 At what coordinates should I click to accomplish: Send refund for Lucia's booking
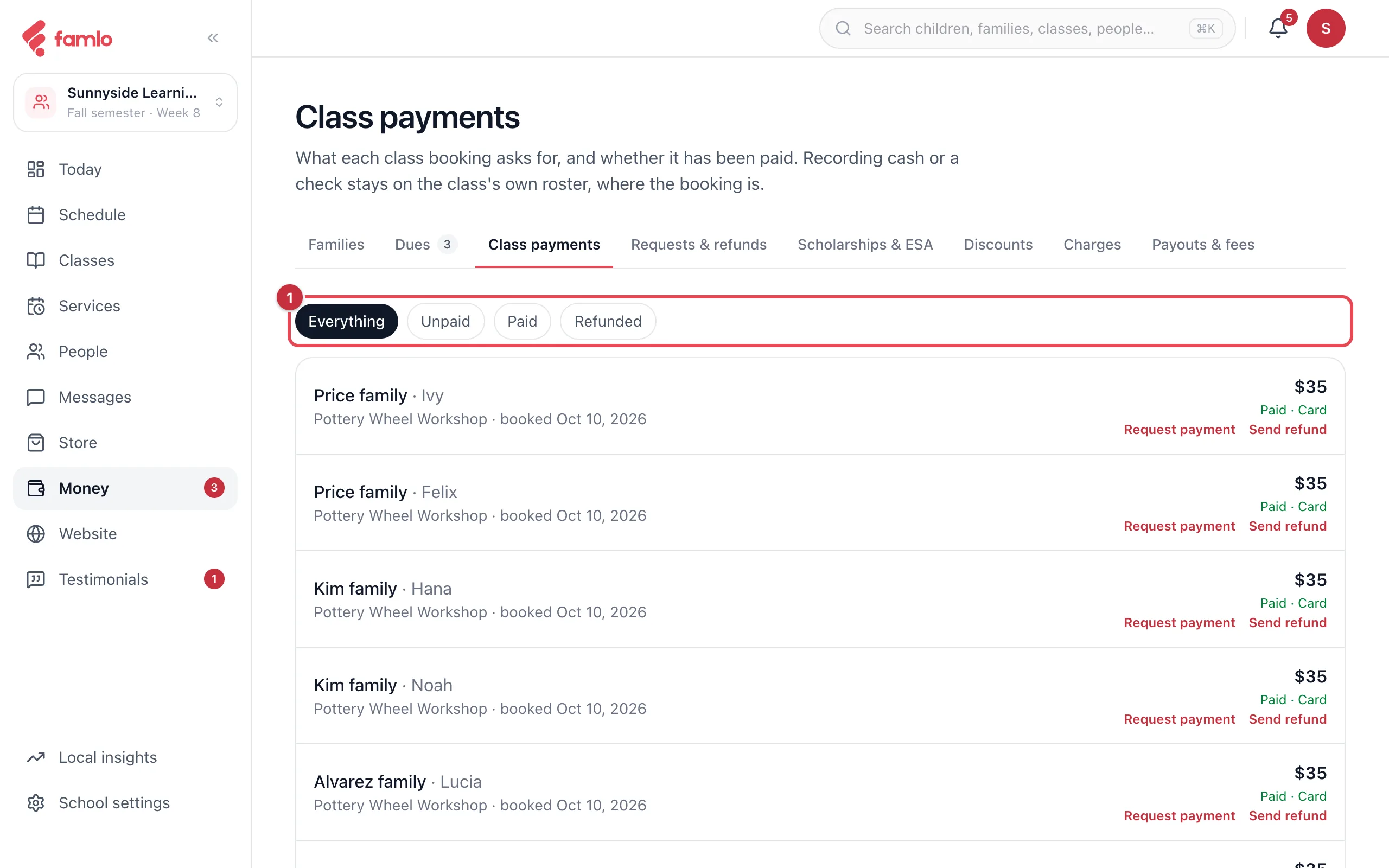point(1288,815)
